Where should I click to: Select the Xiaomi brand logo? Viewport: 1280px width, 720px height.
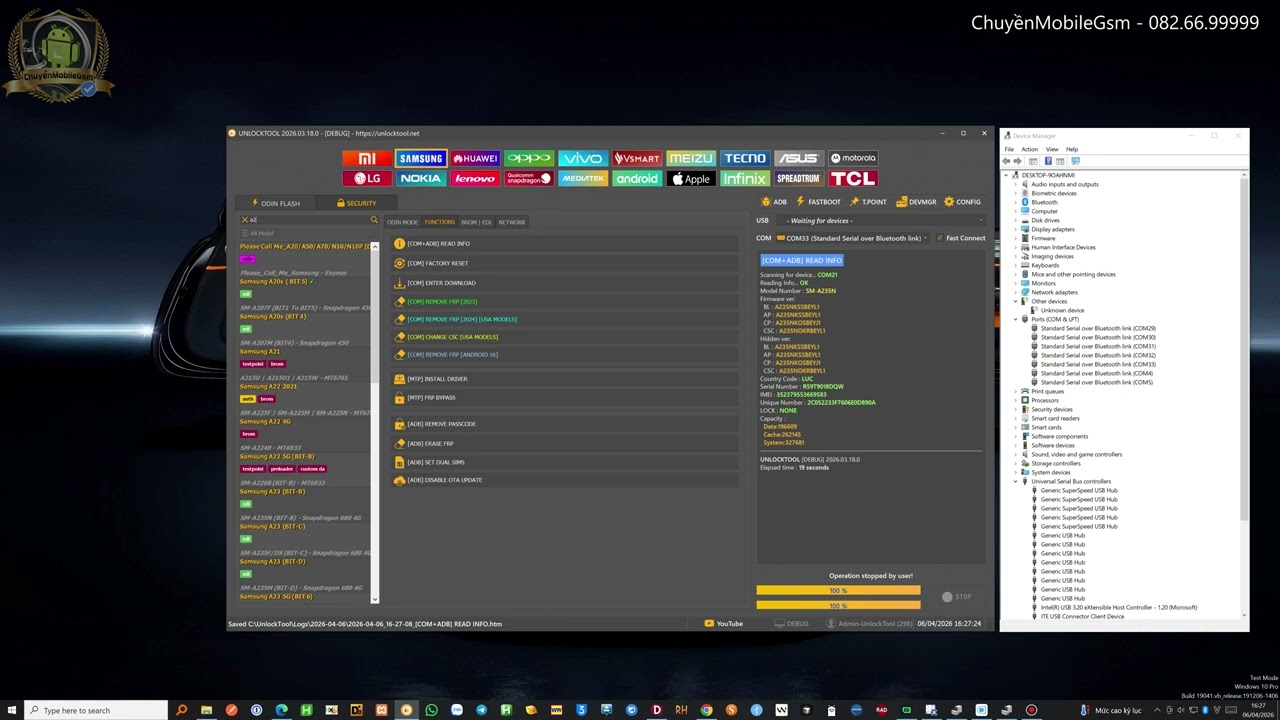[367, 158]
